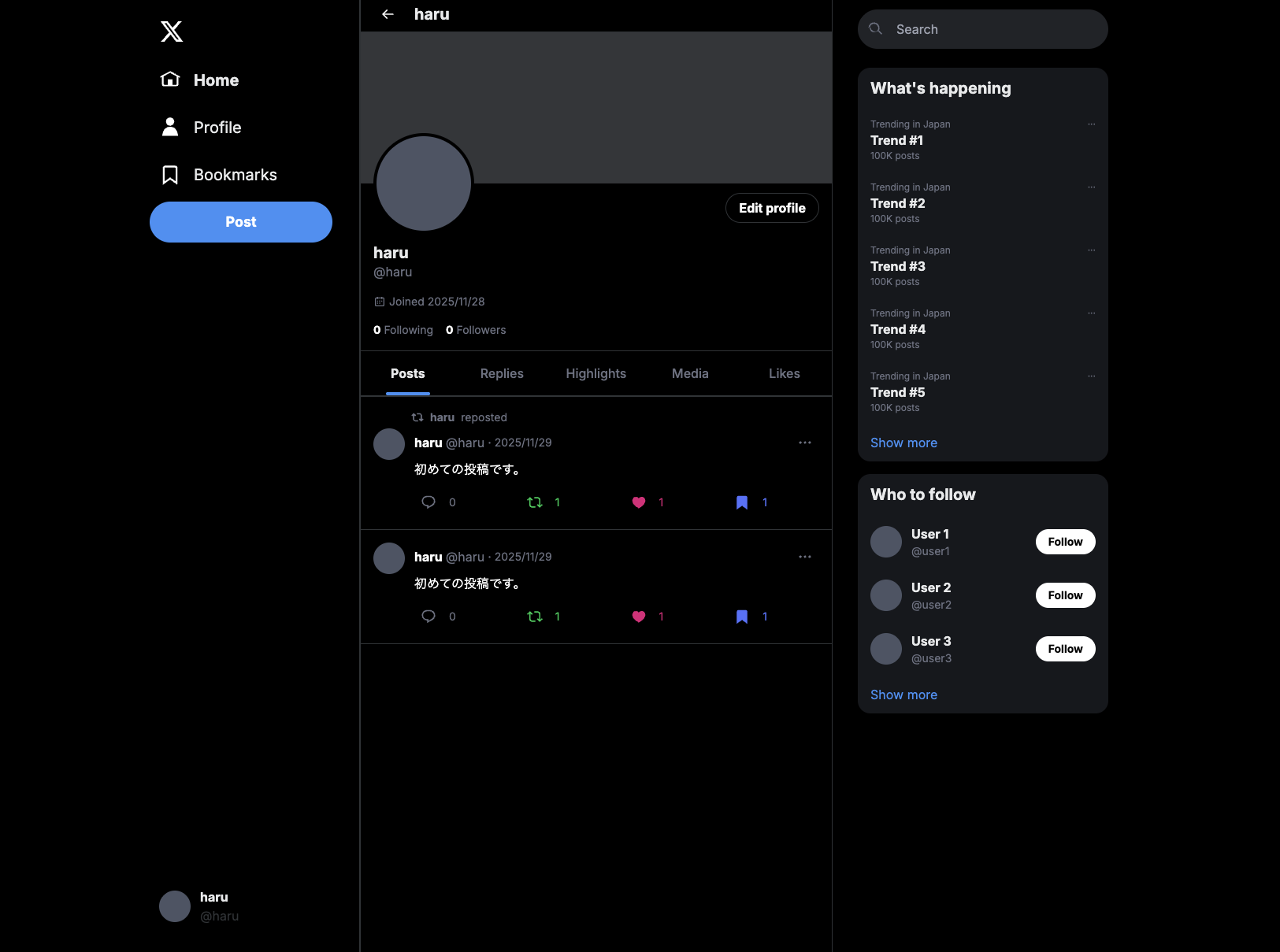Go back using the arrow icon
This screenshot has width=1280, height=952.
[x=388, y=14]
